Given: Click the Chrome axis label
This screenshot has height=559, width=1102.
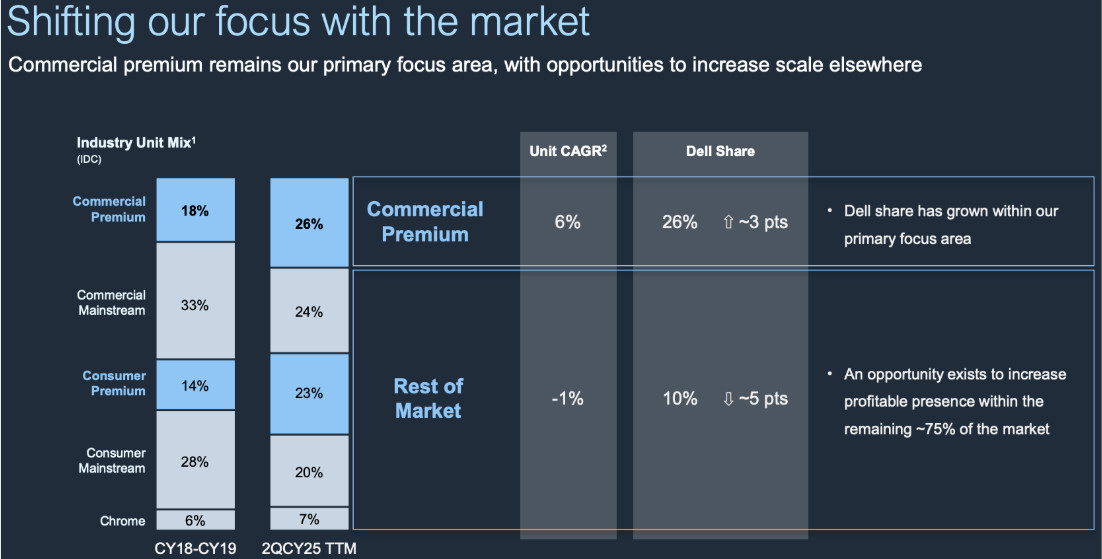Looking at the screenshot, I should (x=124, y=520).
